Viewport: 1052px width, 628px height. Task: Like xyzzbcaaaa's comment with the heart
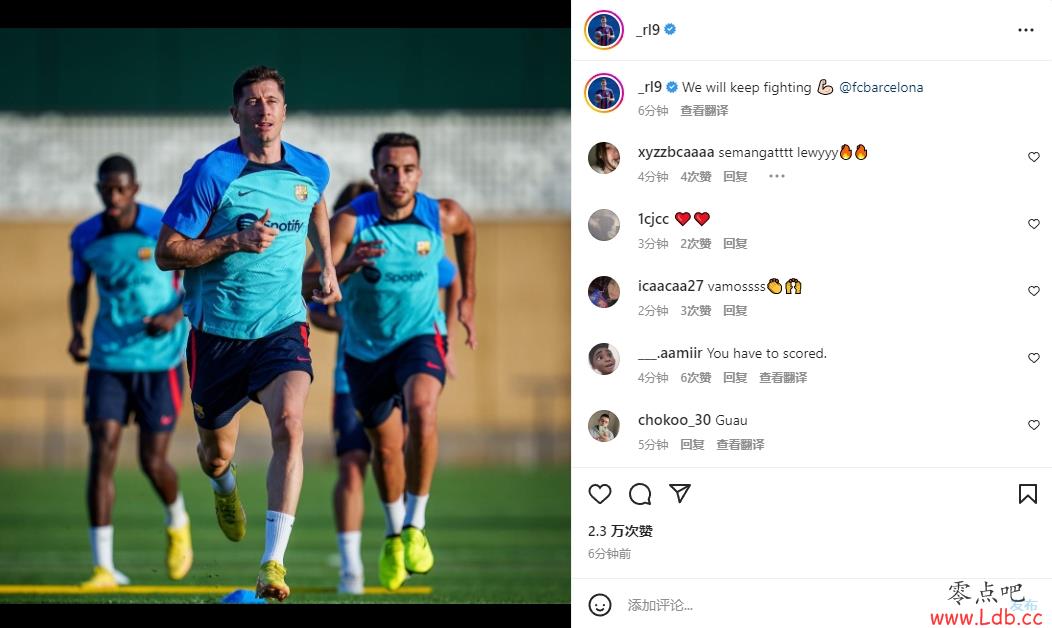(1033, 157)
